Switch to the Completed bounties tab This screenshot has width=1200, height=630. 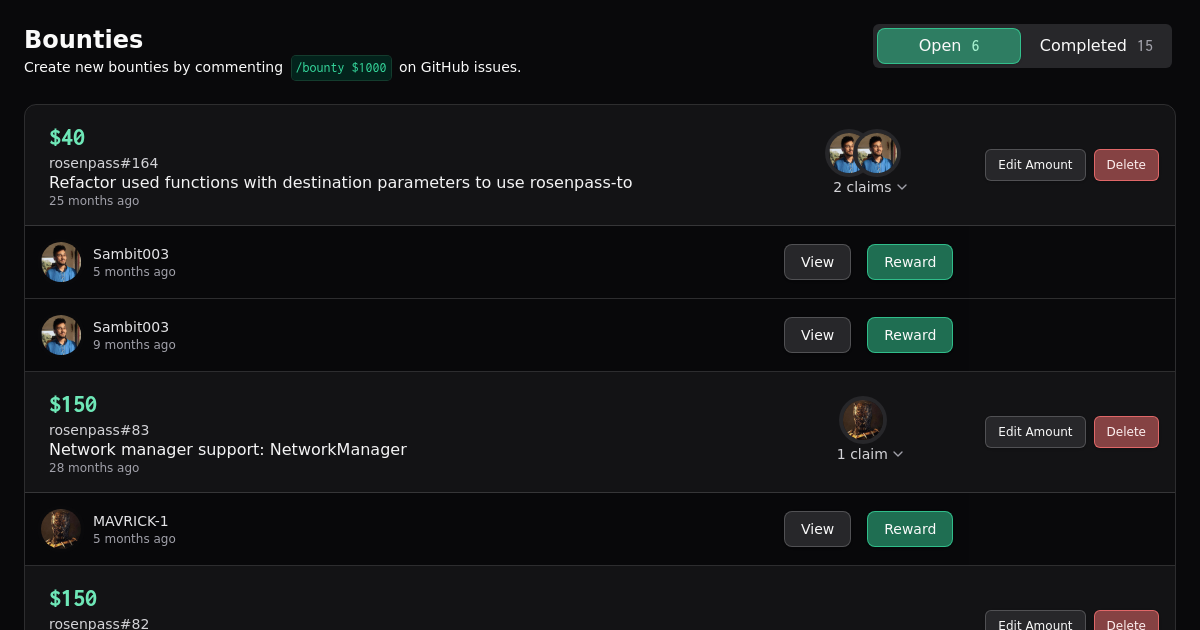coord(1096,46)
